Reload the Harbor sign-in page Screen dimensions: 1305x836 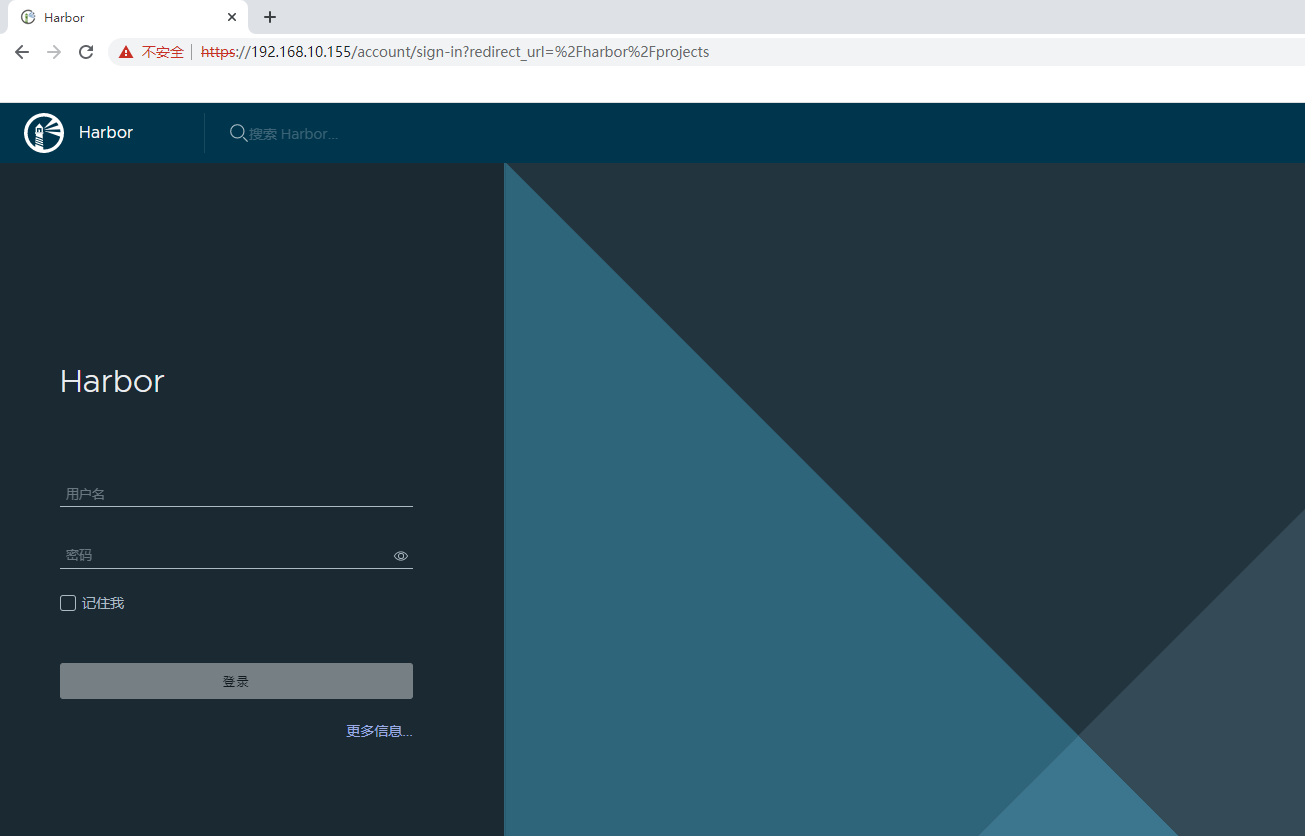86,52
